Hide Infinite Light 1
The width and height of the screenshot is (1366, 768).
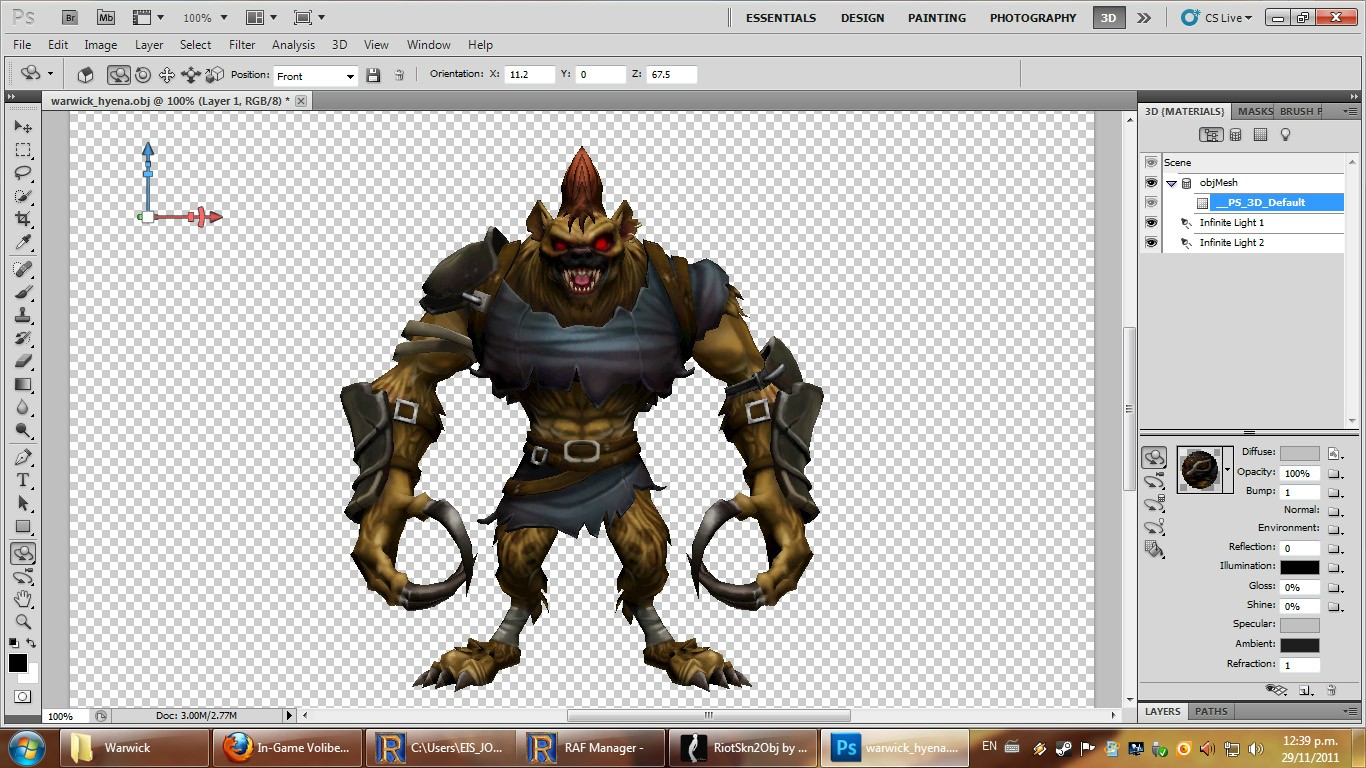coord(1151,222)
